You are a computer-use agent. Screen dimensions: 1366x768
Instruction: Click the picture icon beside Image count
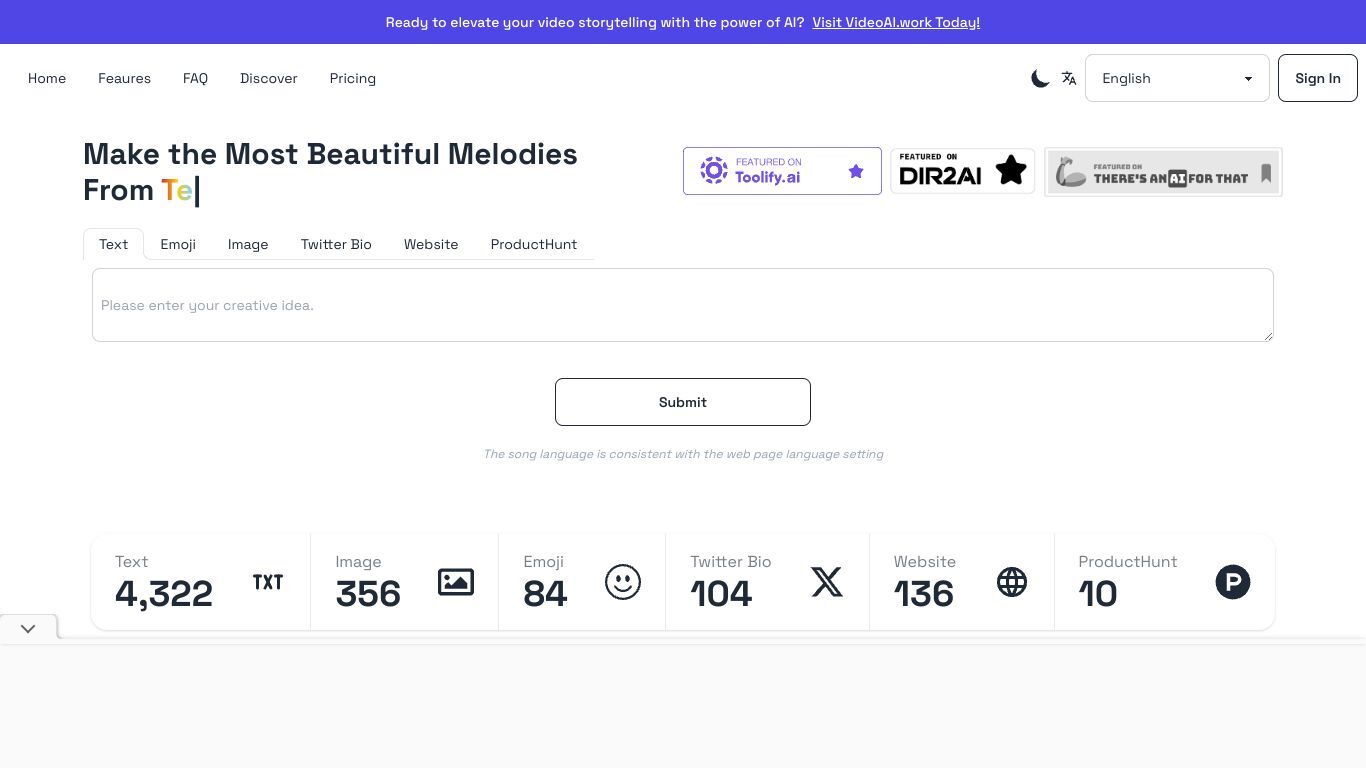click(x=456, y=582)
